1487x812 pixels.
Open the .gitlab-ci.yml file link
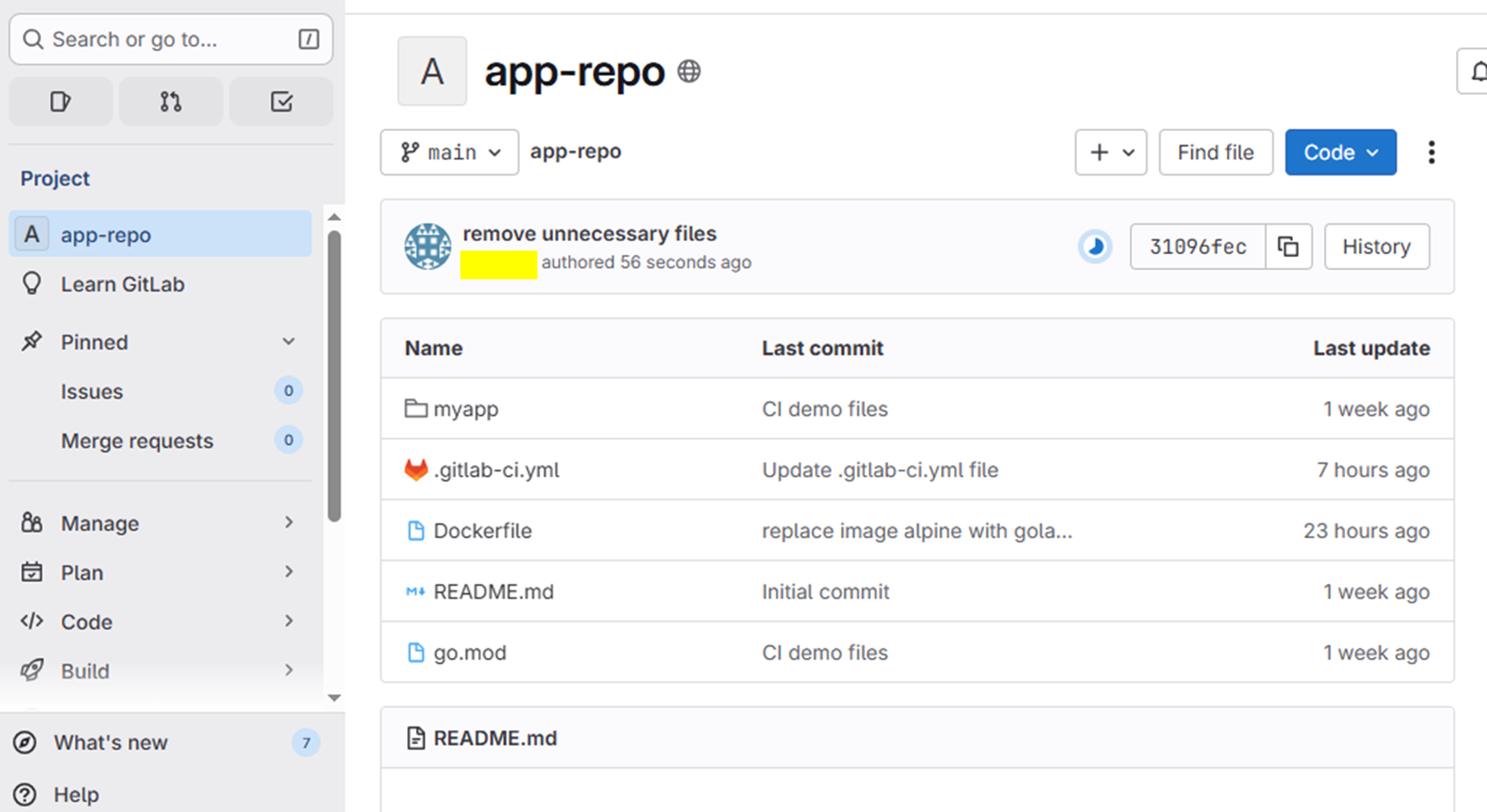tap(497, 470)
